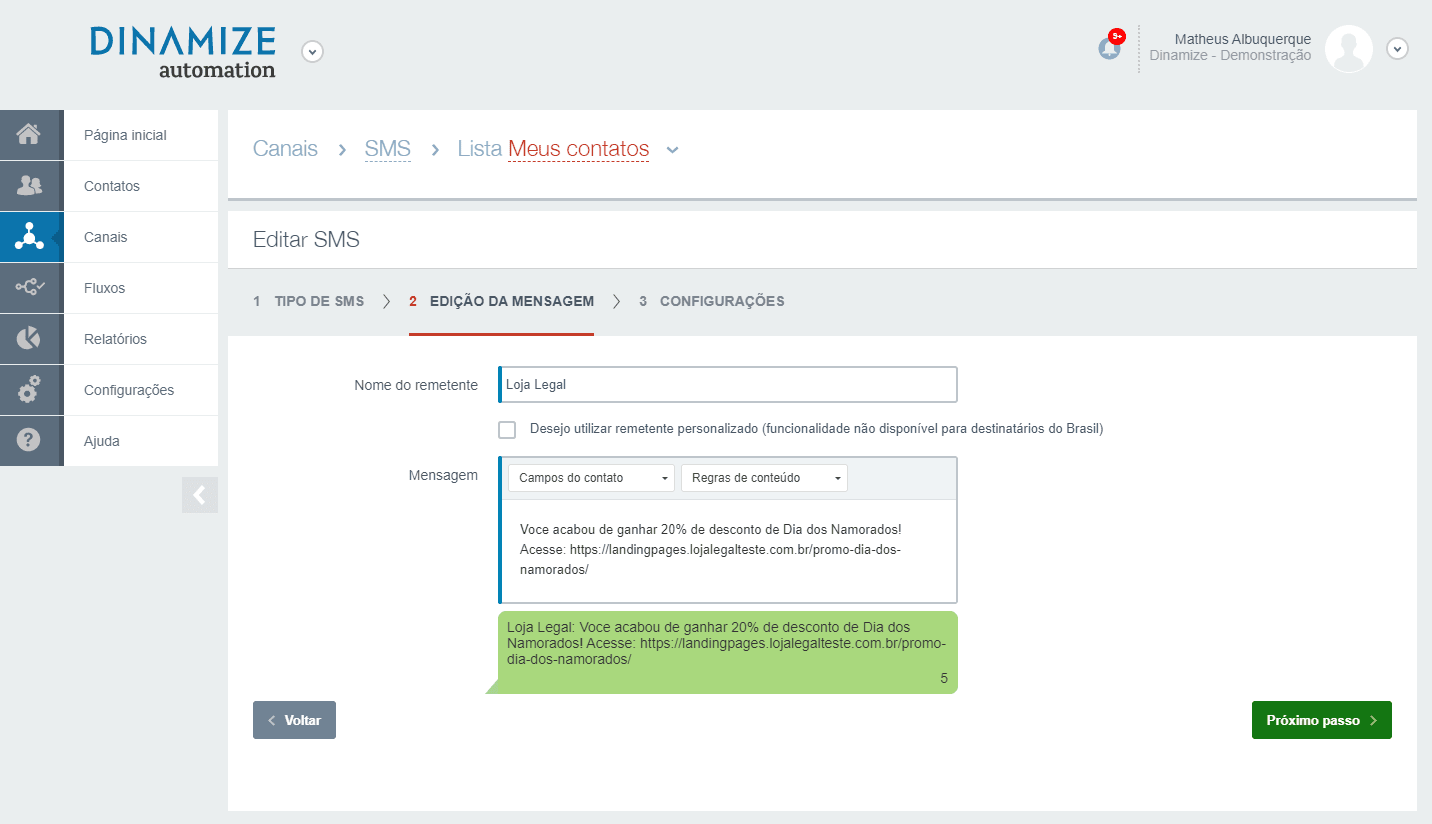Image resolution: width=1432 pixels, height=824 pixels.
Task: Open the user account dropdown arrow
Action: 1398,49
